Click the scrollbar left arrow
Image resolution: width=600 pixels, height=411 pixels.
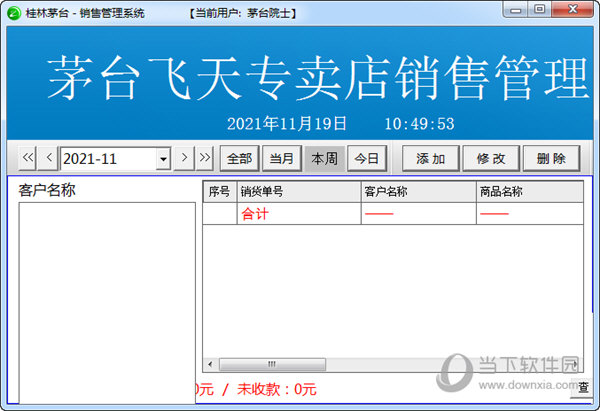pyautogui.click(x=210, y=364)
